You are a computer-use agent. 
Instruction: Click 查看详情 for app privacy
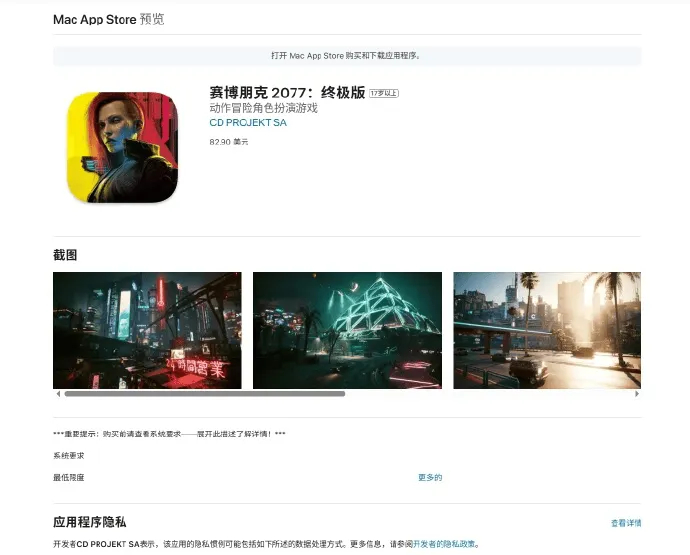(626, 523)
